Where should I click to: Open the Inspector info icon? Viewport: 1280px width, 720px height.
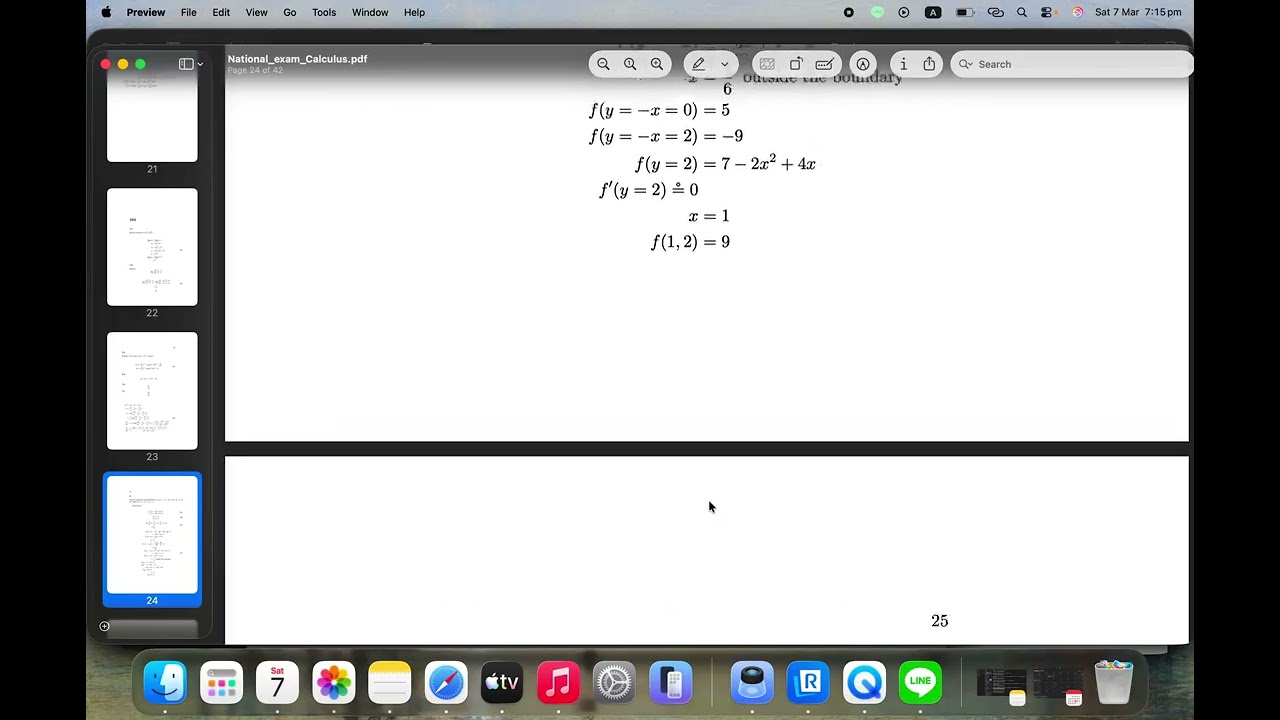click(903, 64)
